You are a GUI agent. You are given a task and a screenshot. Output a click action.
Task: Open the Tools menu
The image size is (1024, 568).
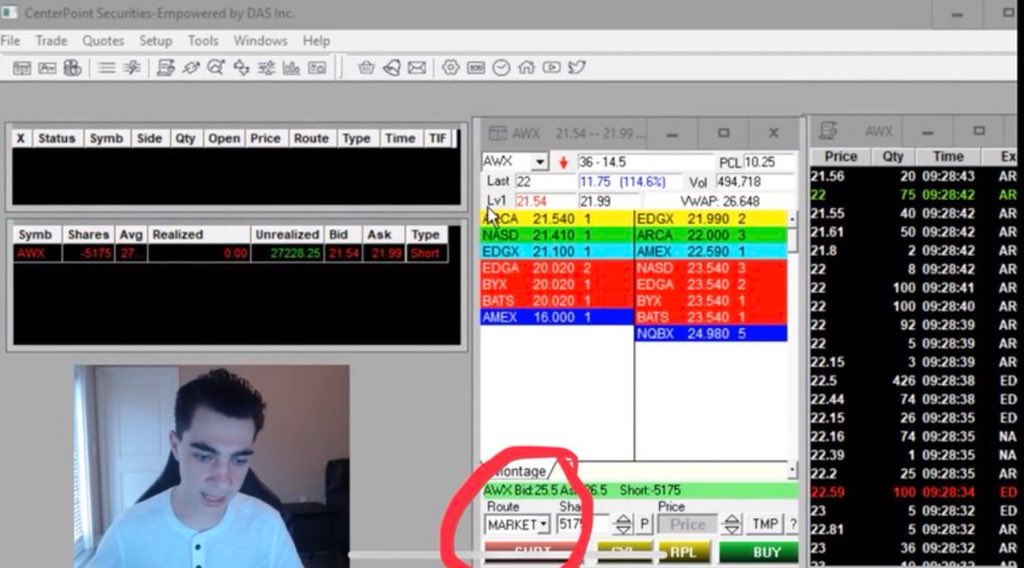pos(203,40)
